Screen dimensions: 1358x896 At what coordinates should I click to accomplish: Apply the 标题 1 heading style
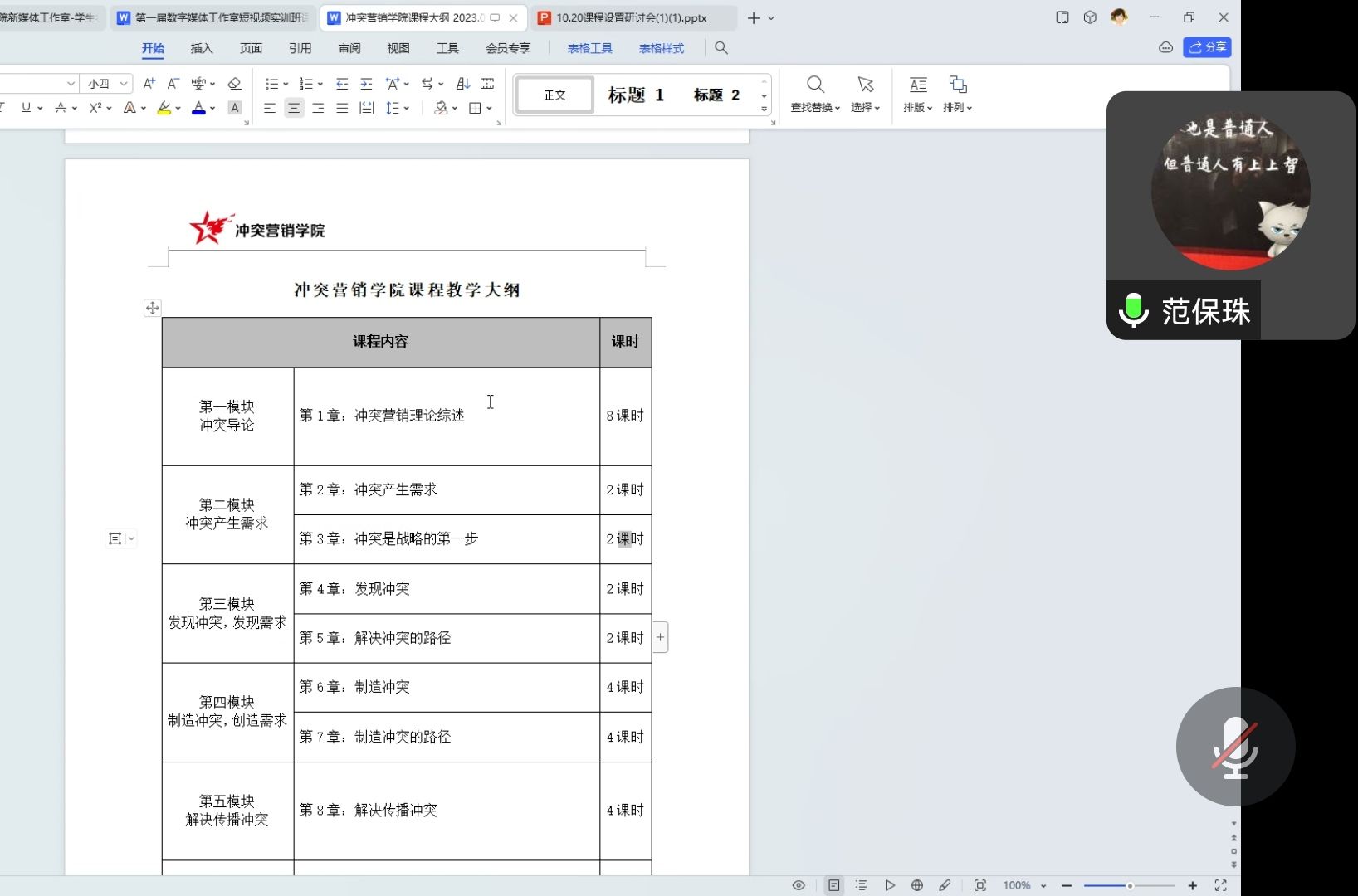(636, 95)
